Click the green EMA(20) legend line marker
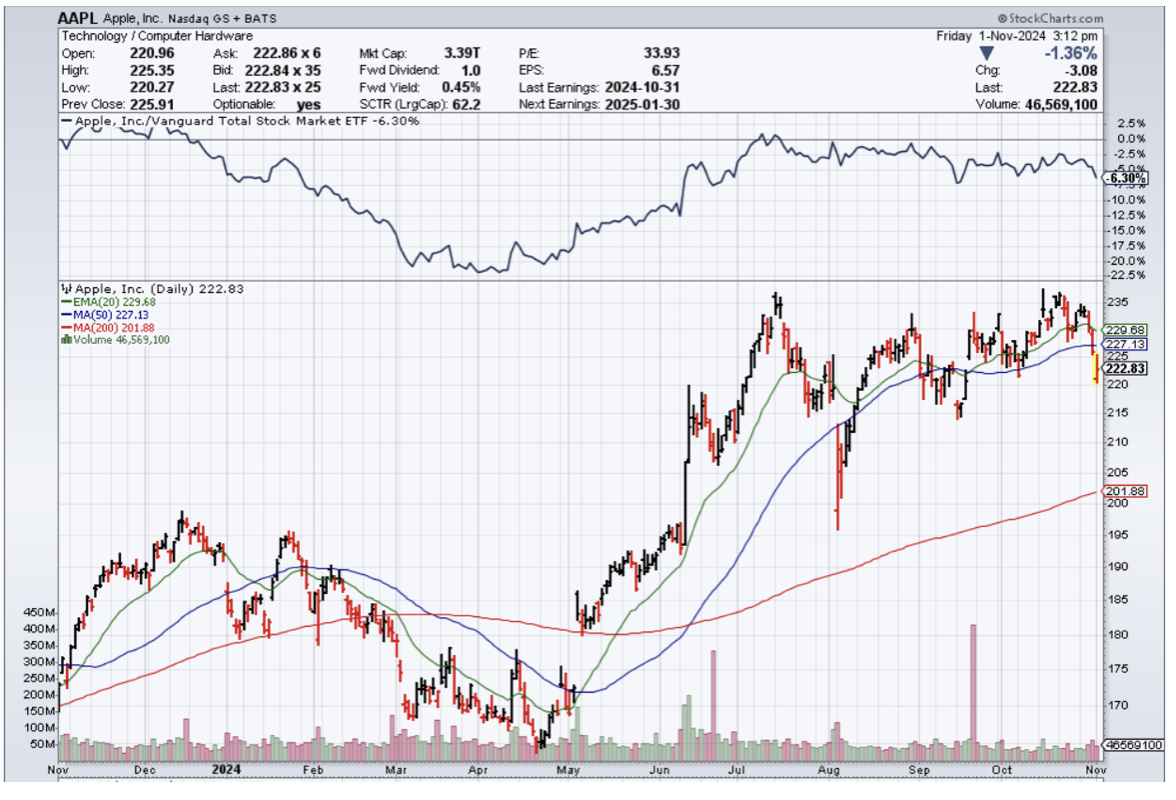Screen dimensions: 1176x800 click(65, 301)
